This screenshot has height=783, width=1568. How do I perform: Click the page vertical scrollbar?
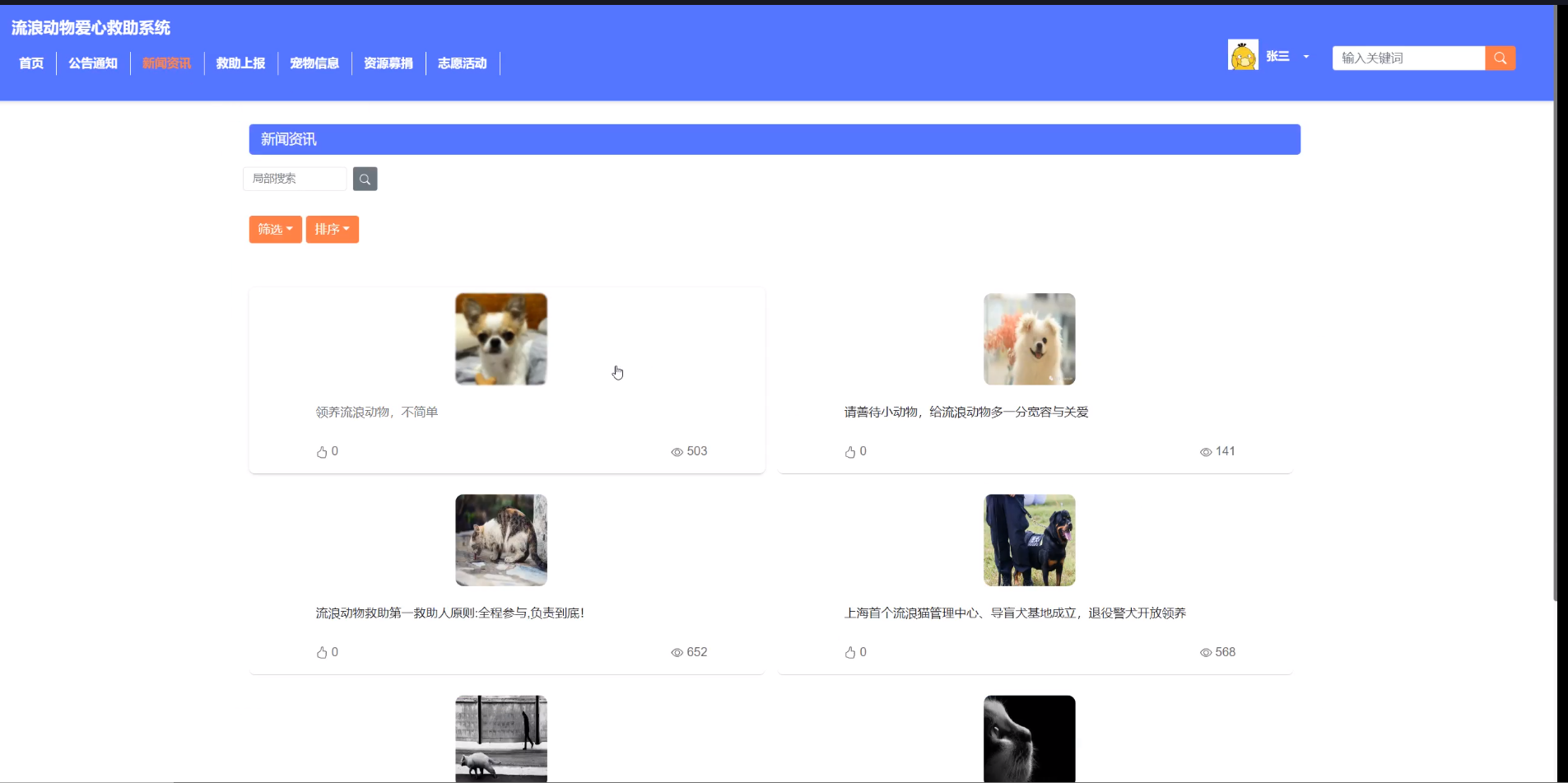point(1556,303)
